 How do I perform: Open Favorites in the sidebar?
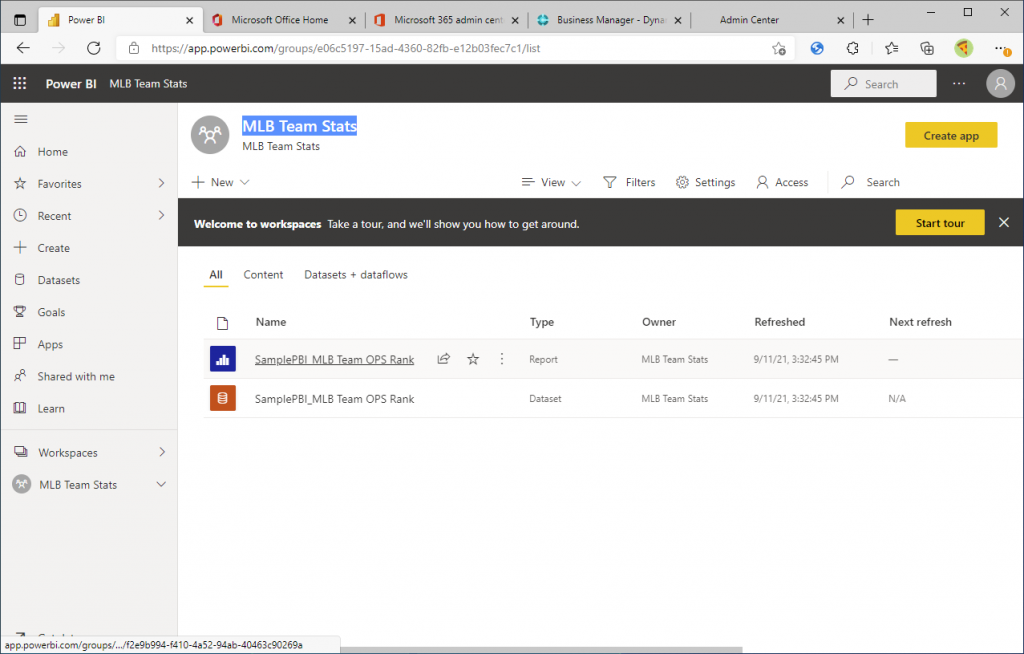[x=59, y=184]
